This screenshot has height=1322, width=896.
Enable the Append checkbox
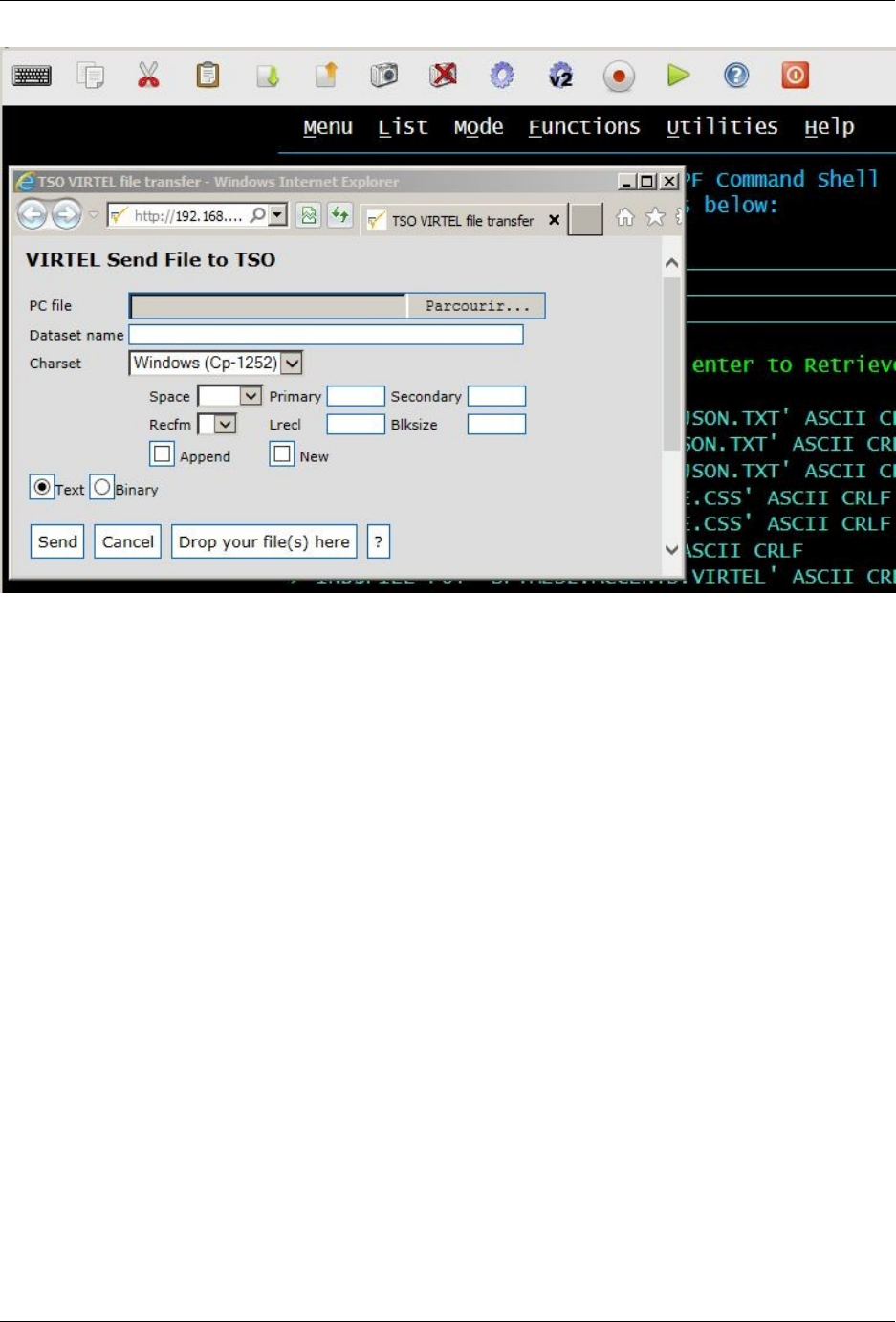(x=163, y=453)
